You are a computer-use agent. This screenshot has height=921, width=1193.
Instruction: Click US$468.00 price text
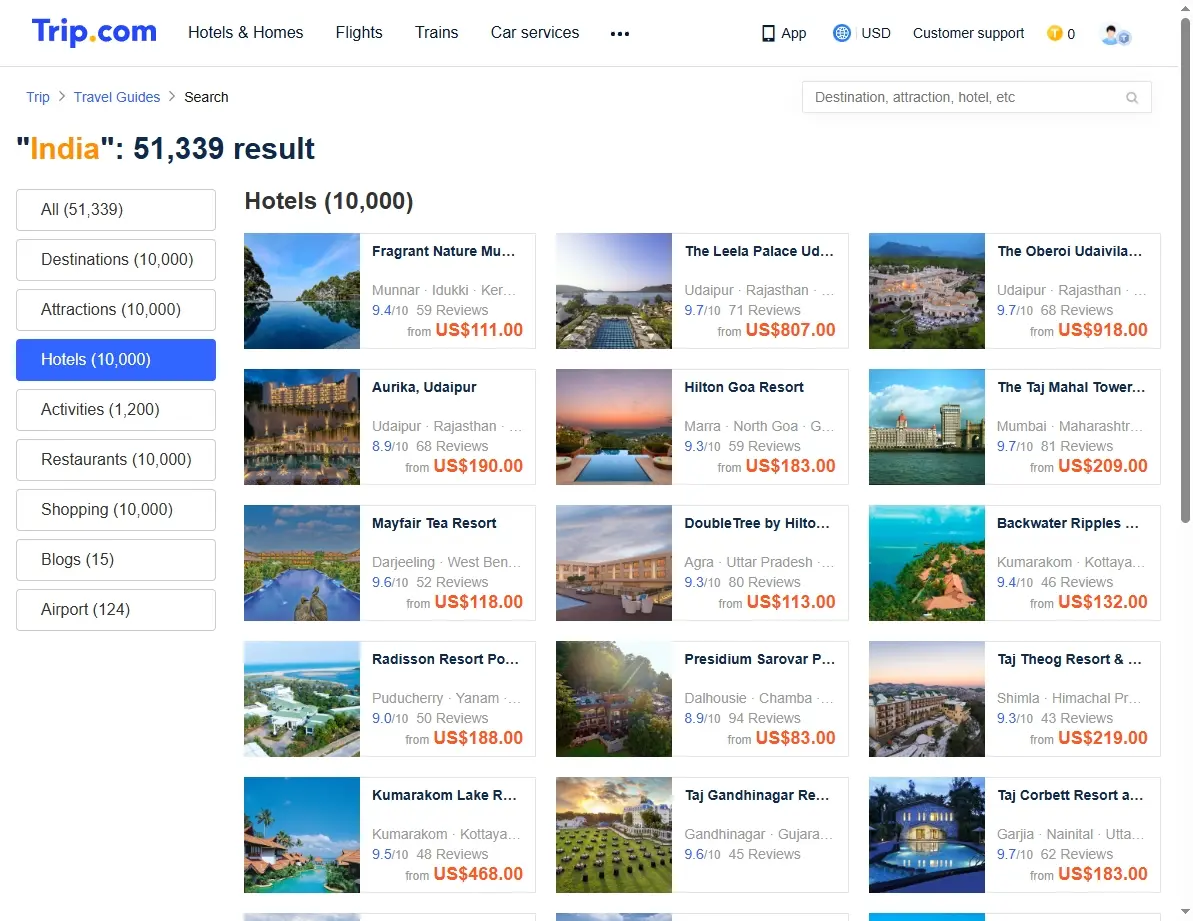click(478, 875)
